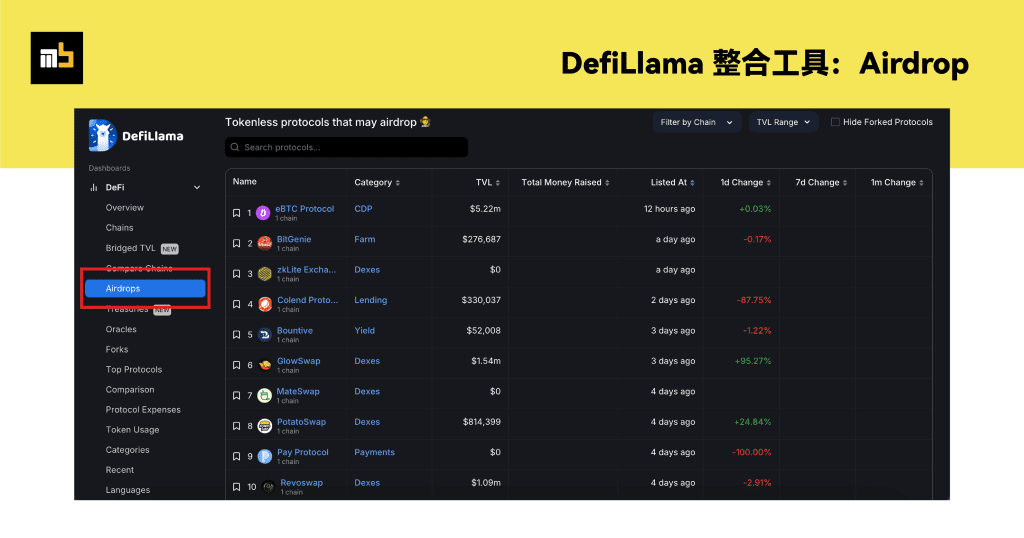The image size is (1024, 538).
Task: Open the Farm category link
Action: coord(364,240)
